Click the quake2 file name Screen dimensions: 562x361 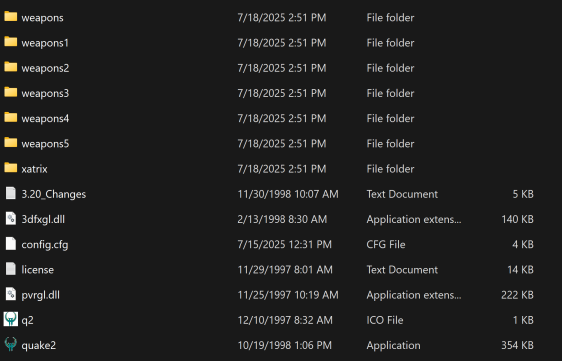[39, 345]
